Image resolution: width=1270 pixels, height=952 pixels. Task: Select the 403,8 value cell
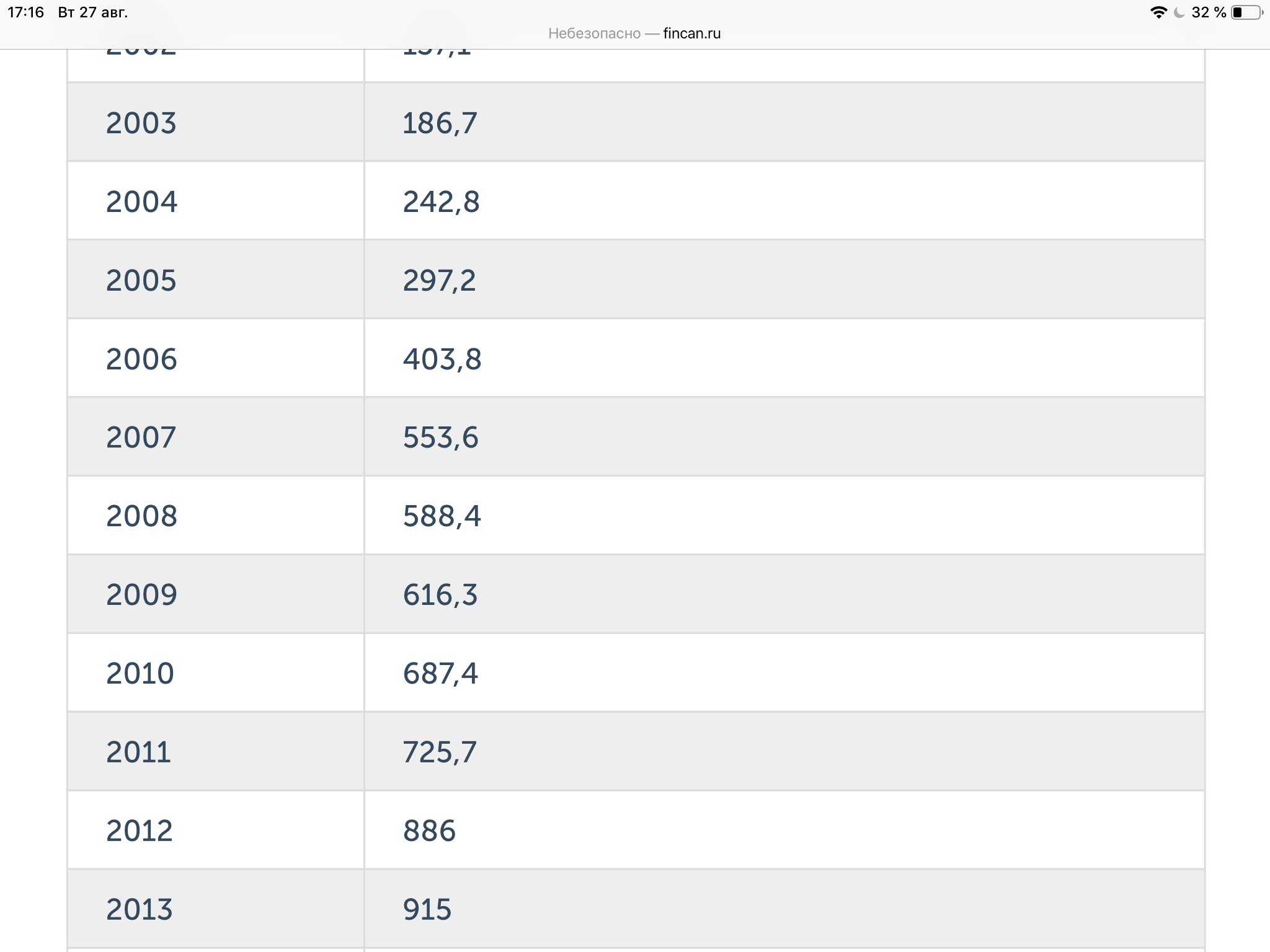pos(784,358)
